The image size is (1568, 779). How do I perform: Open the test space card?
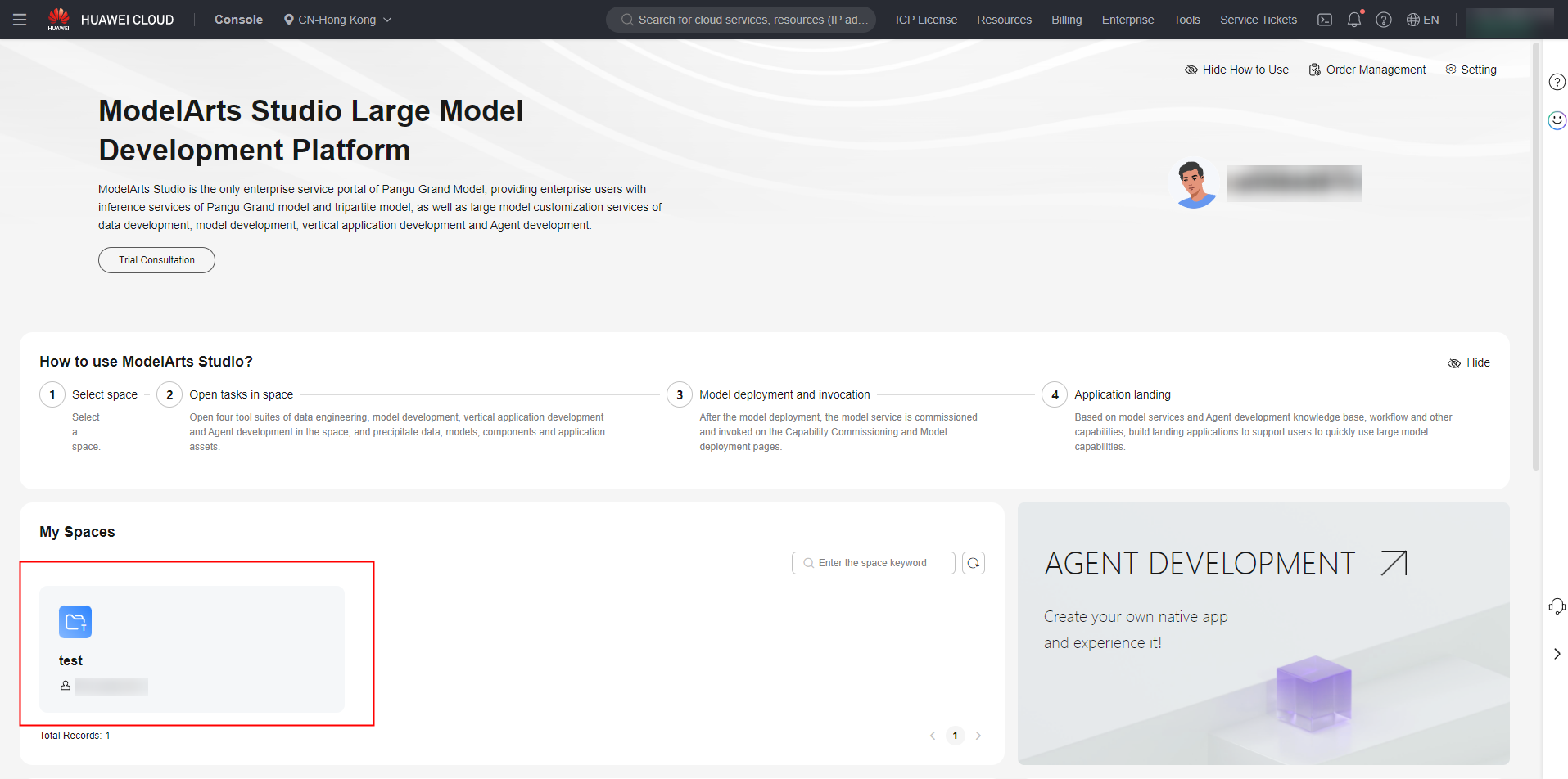(x=192, y=649)
